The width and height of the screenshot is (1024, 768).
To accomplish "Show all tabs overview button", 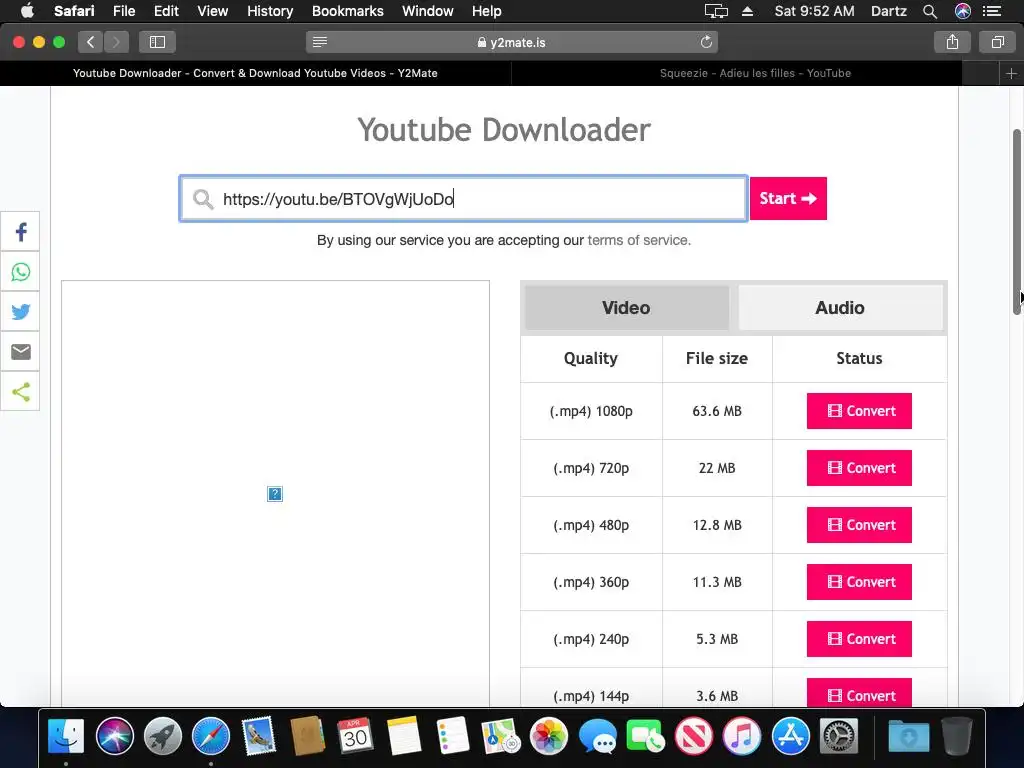I will point(997,42).
